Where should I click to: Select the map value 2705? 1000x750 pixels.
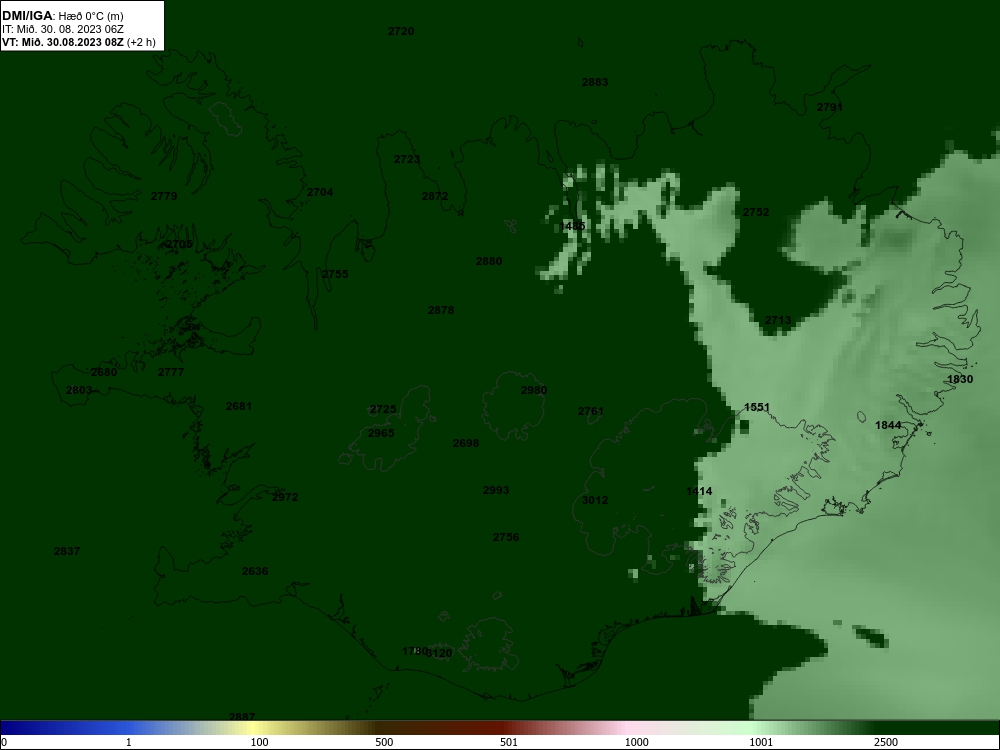click(x=179, y=244)
